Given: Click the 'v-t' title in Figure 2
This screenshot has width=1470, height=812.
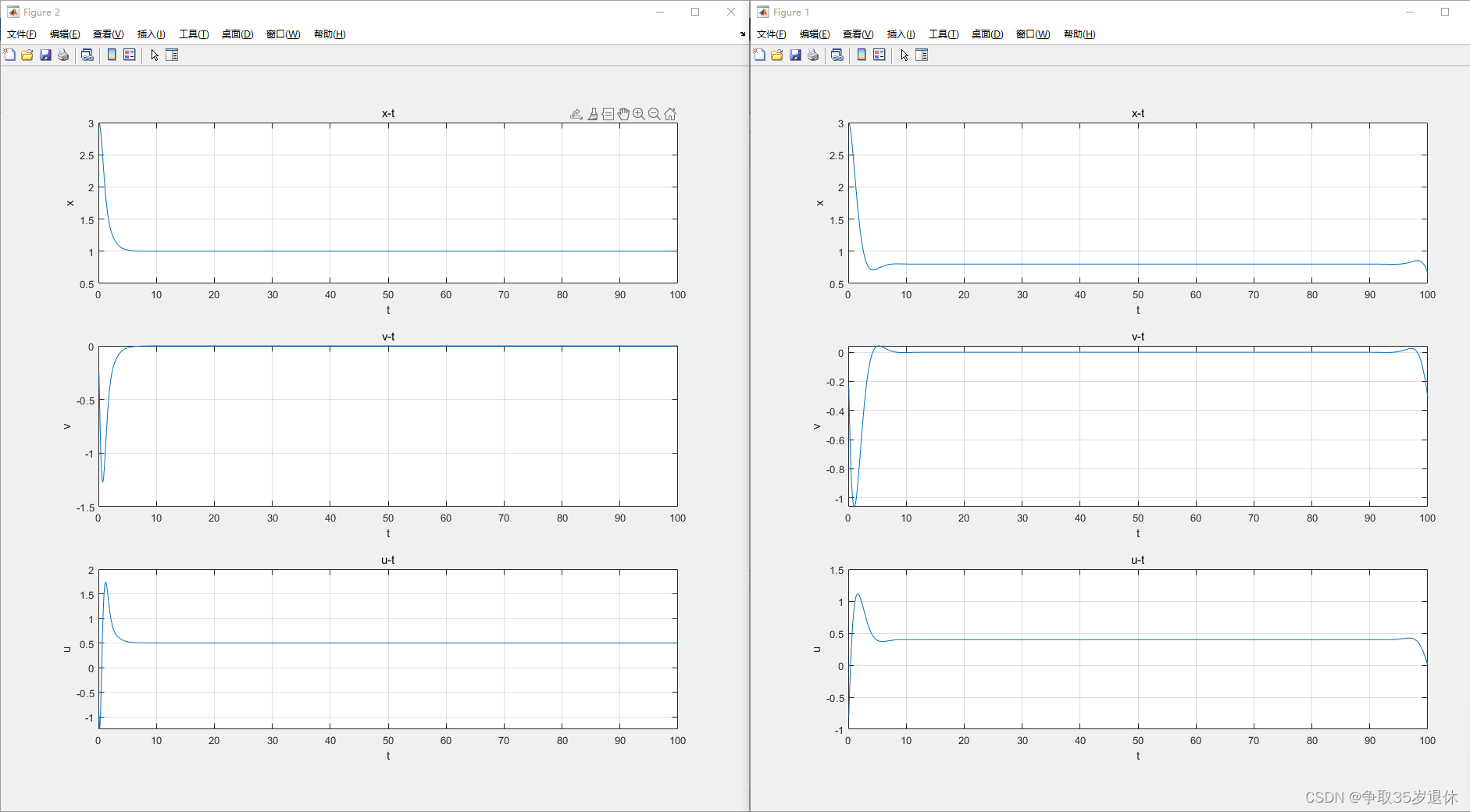Looking at the screenshot, I should 388,337.
